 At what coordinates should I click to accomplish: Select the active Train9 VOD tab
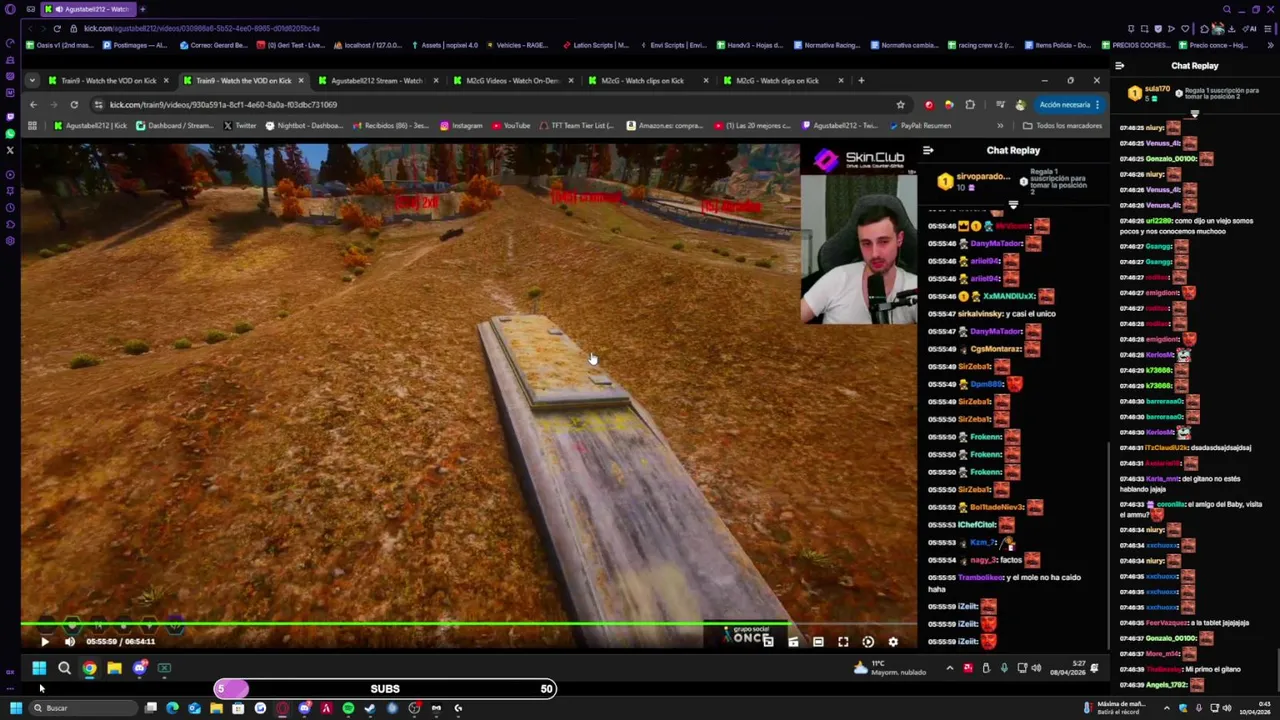tap(243, 80)
